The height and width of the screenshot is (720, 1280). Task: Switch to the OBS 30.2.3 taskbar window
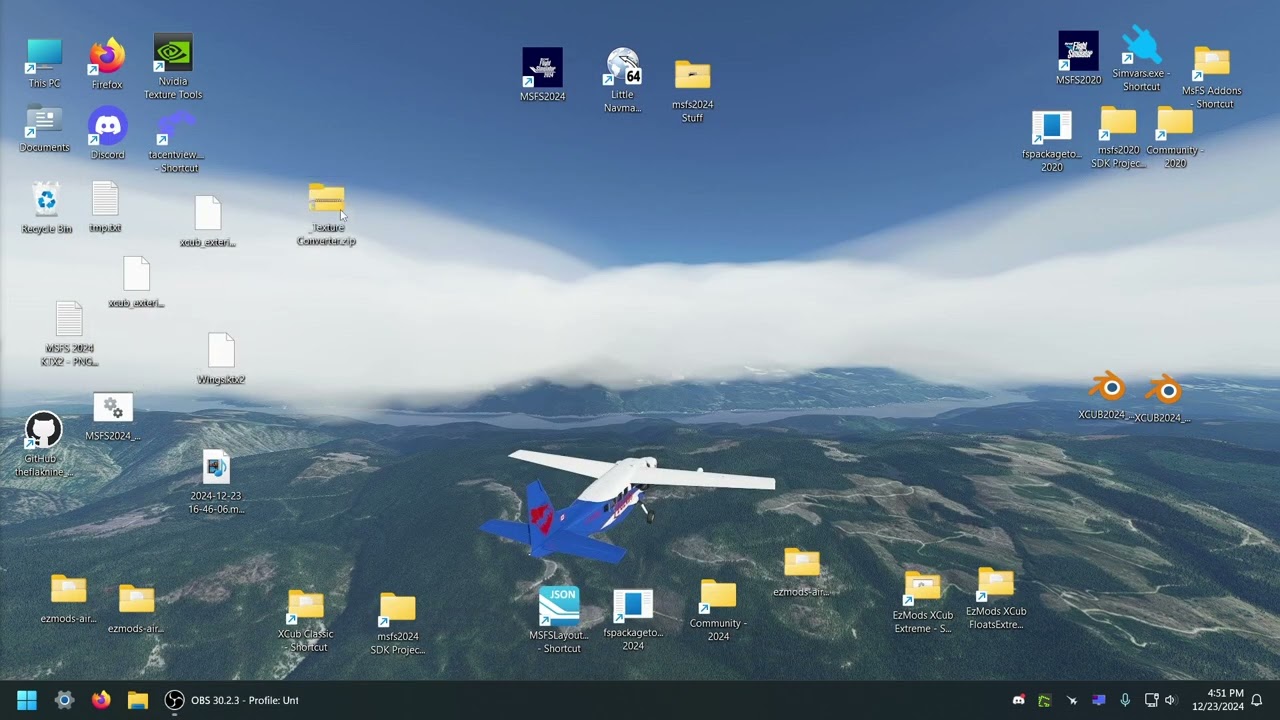point(232,700)
